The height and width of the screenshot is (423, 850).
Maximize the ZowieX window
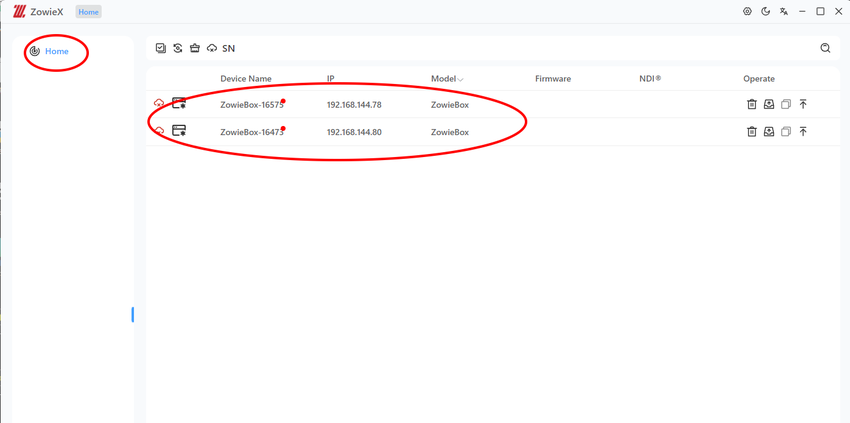pyautogui.click(x=821, y=11)
